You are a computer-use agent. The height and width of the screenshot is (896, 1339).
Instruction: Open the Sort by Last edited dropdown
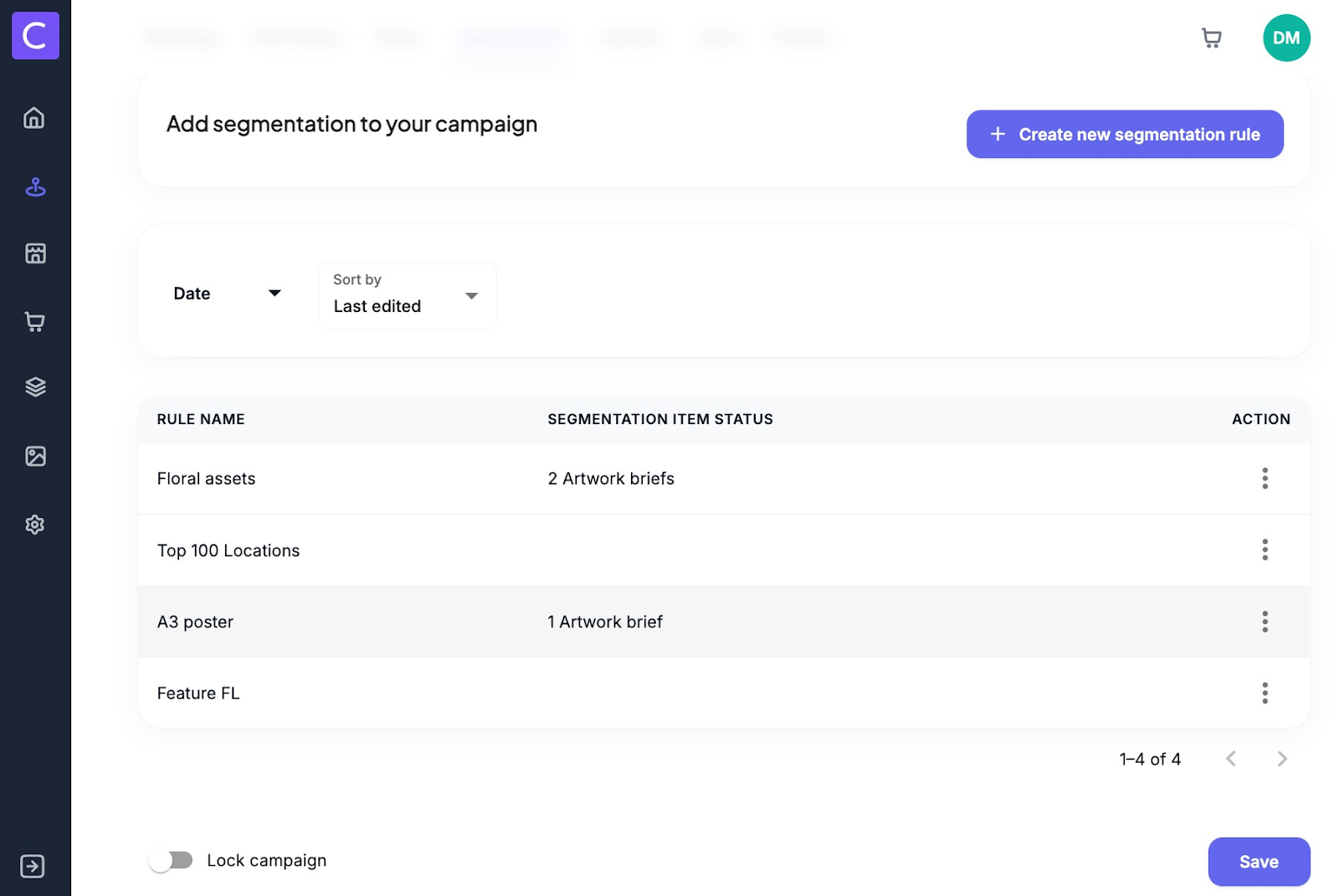pos(407,295)
